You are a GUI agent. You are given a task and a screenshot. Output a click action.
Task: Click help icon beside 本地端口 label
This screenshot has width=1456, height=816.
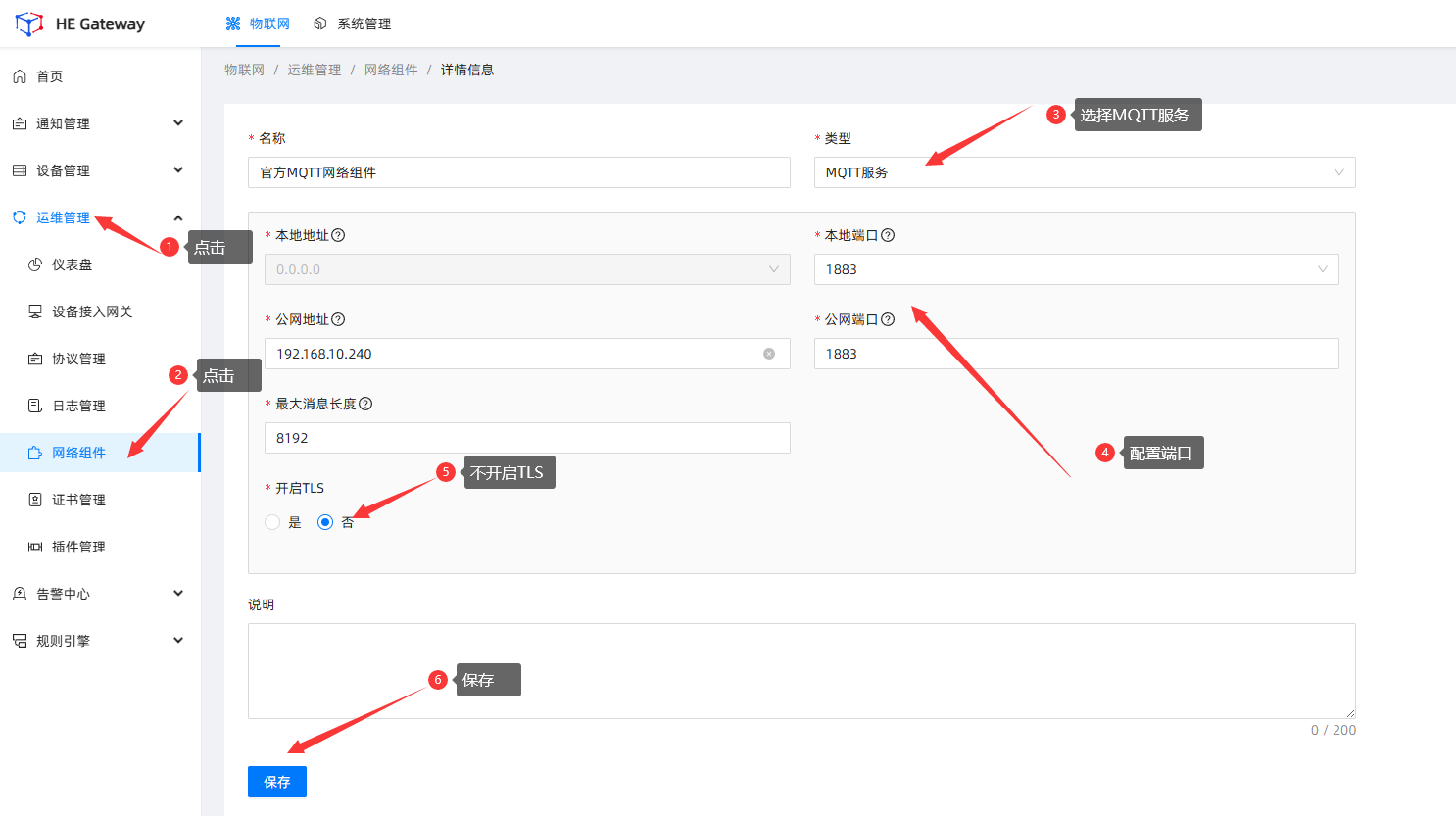[x=888, y=235]
